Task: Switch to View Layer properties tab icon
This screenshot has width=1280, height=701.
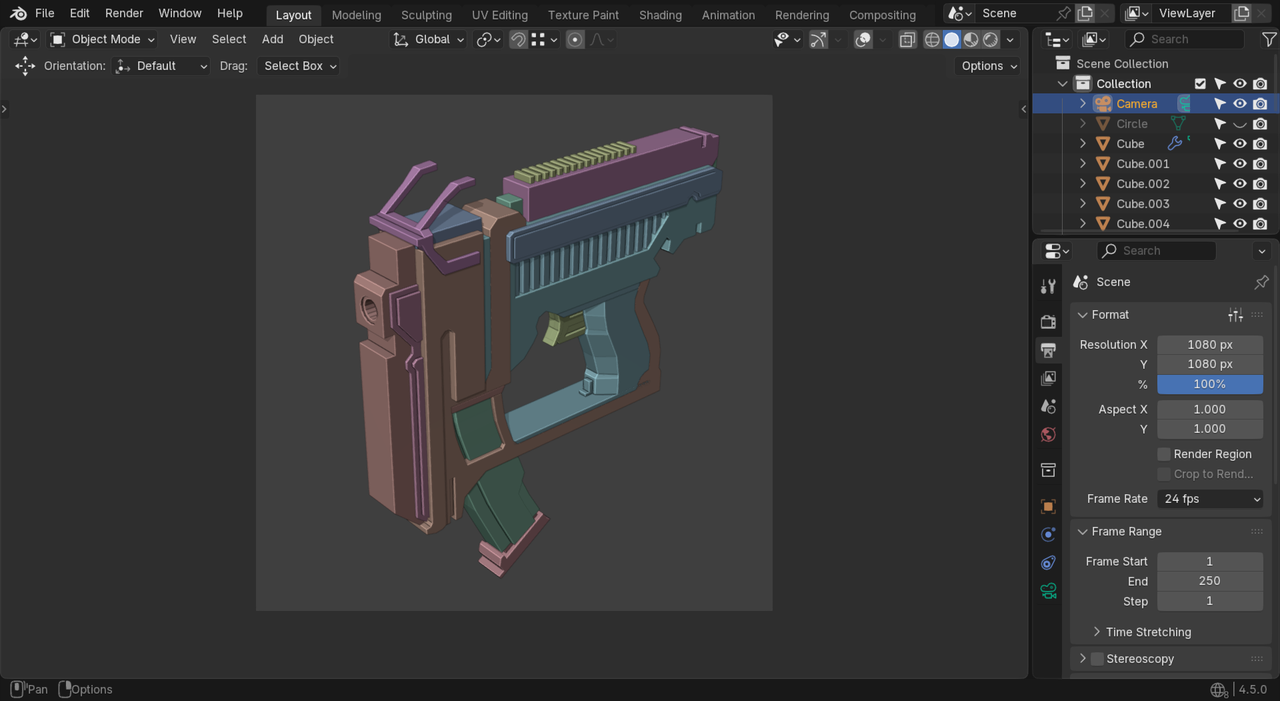Action: pyautogui.click(x=1048, y=379)
